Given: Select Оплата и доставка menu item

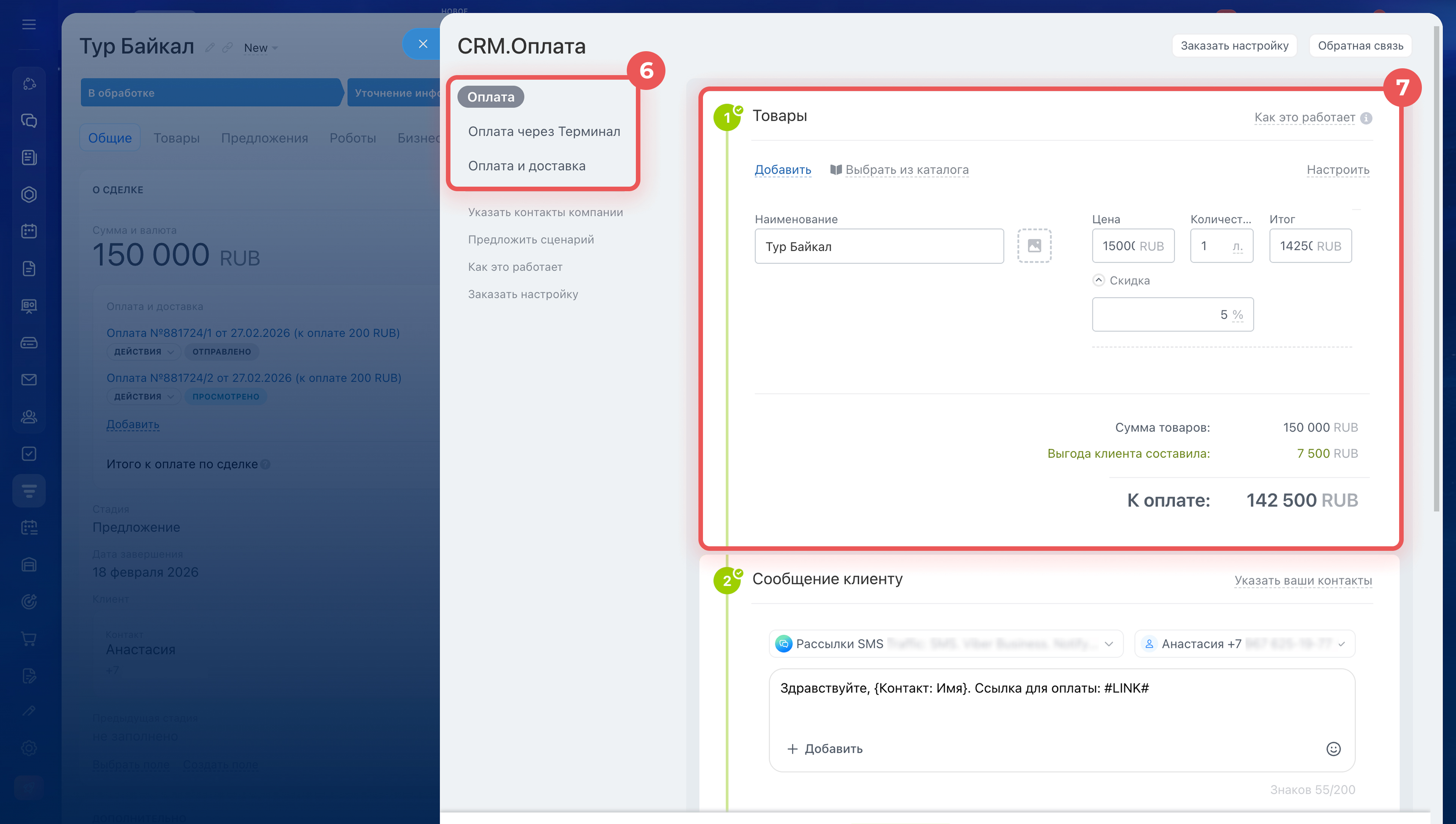Looking at the screenshot, I should coord(526,166).
